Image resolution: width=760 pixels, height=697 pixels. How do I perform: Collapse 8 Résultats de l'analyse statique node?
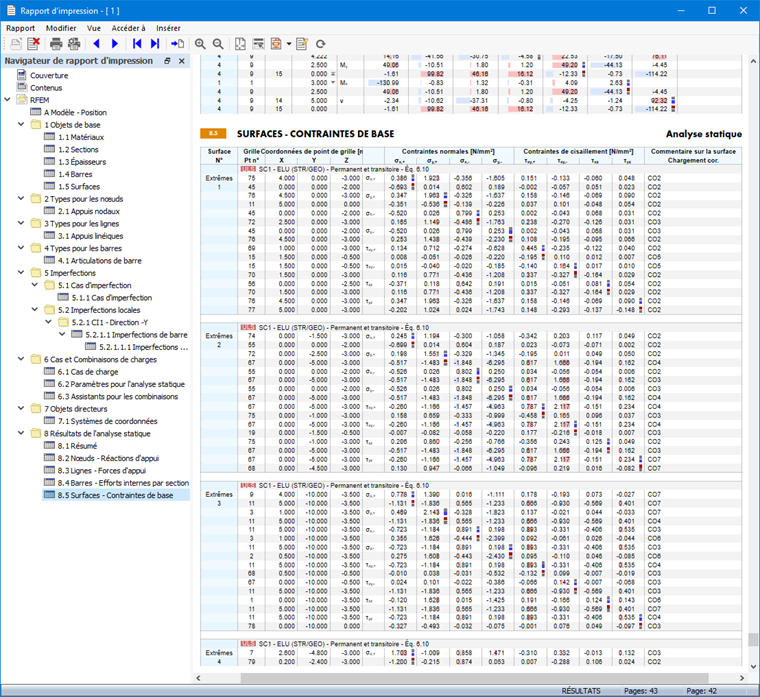coord(22,433)
